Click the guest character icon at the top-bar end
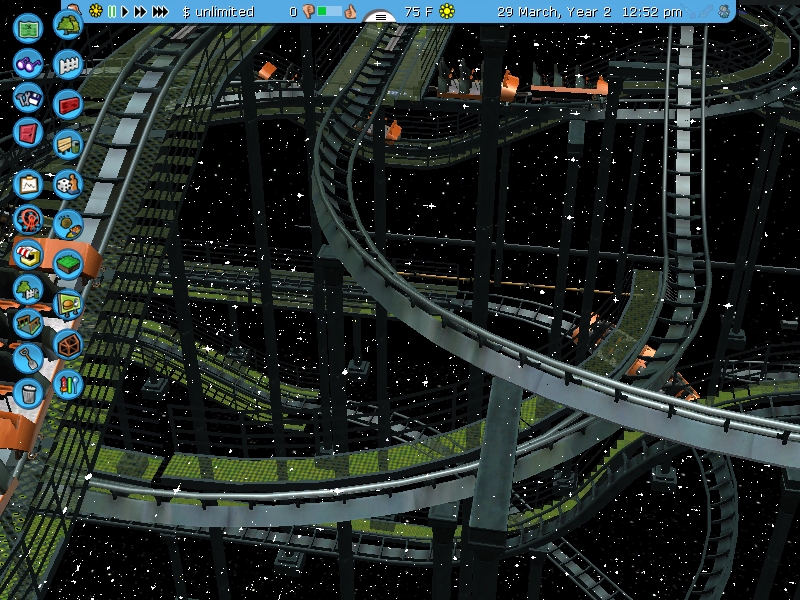This screenshot has height=600, width=800. pyautogui.click(x=724, y=11)
